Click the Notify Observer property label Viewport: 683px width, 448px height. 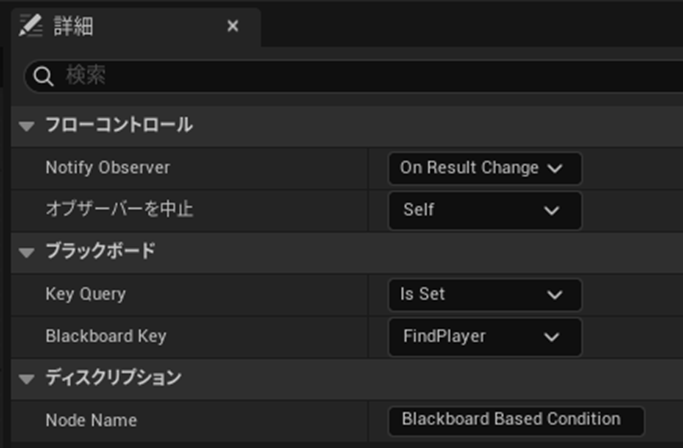107,168
